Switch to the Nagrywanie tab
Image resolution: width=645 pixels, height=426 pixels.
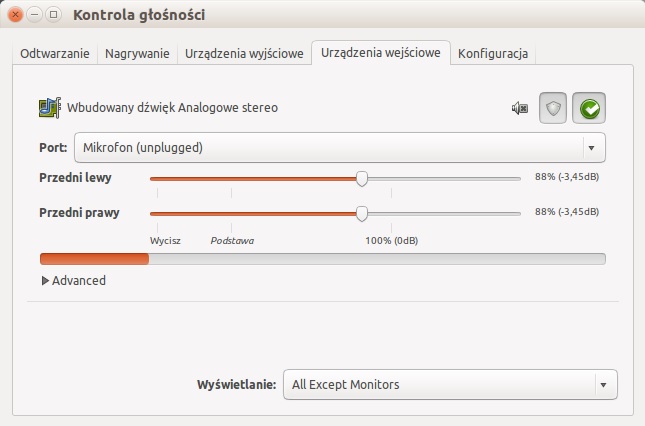coord(137,53)
